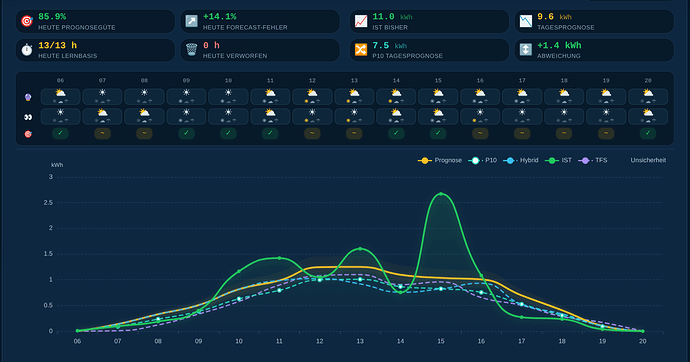This screenshot has width=690, height=362.
Task: Click the chart x-axis label 16
Action: pos(481,341)
